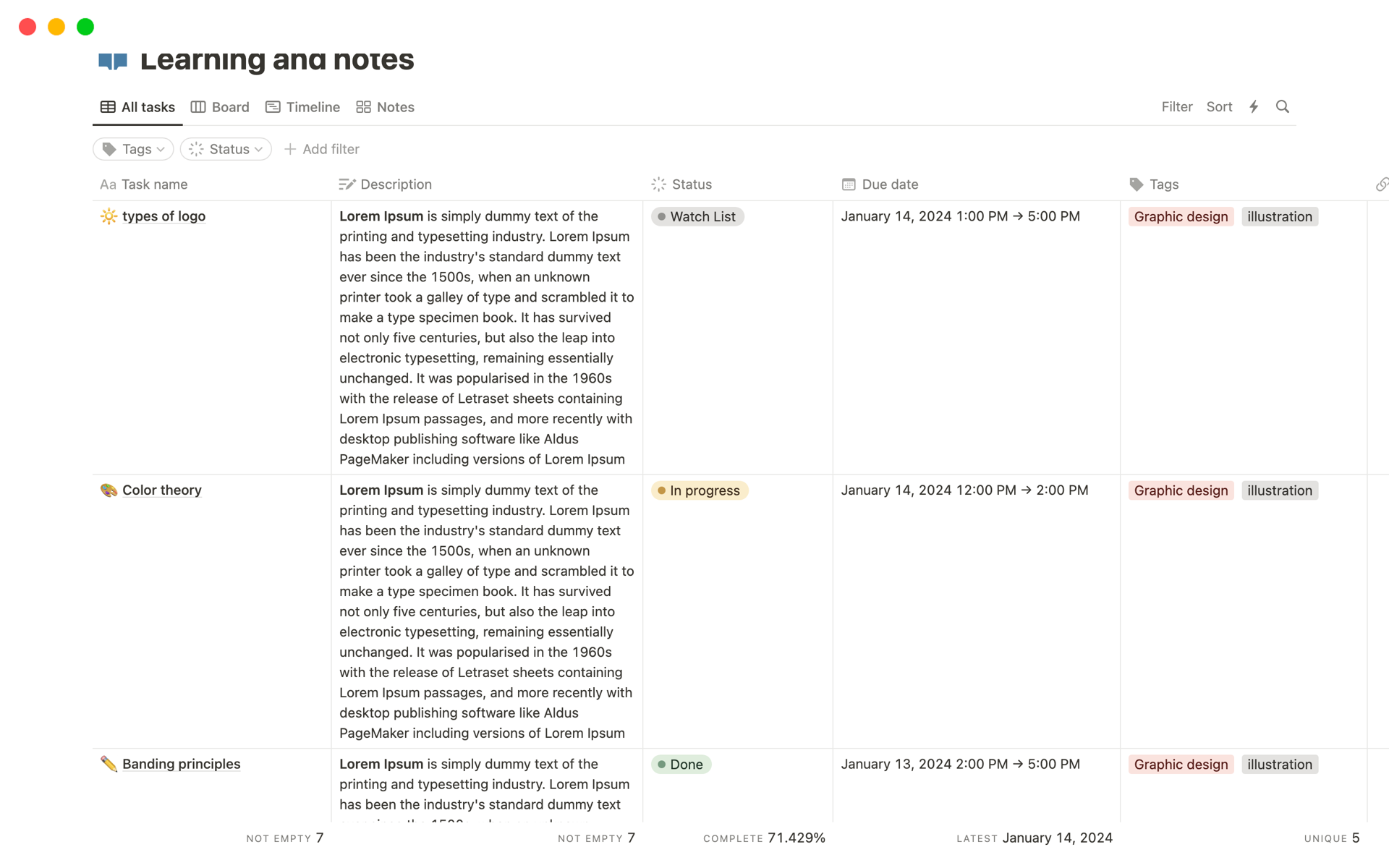Click the search icon

point(1283,106)
